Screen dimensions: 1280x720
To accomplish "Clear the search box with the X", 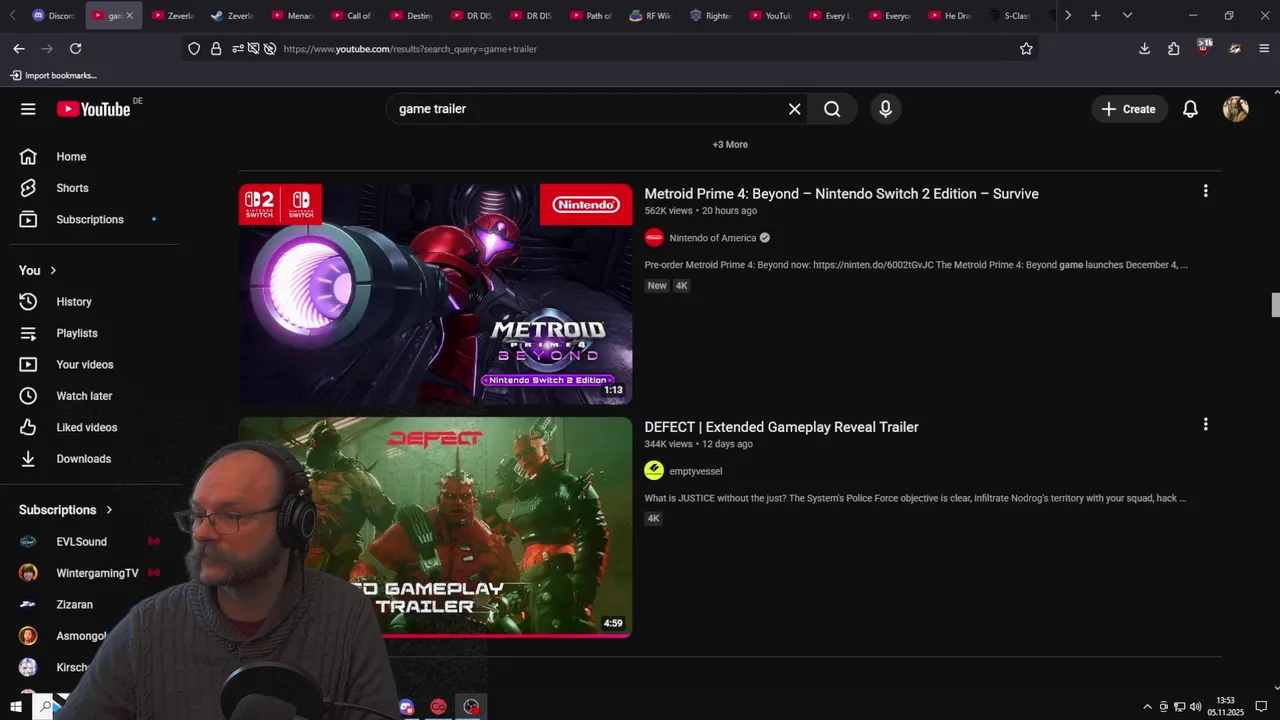I will (x=795, y=109).
